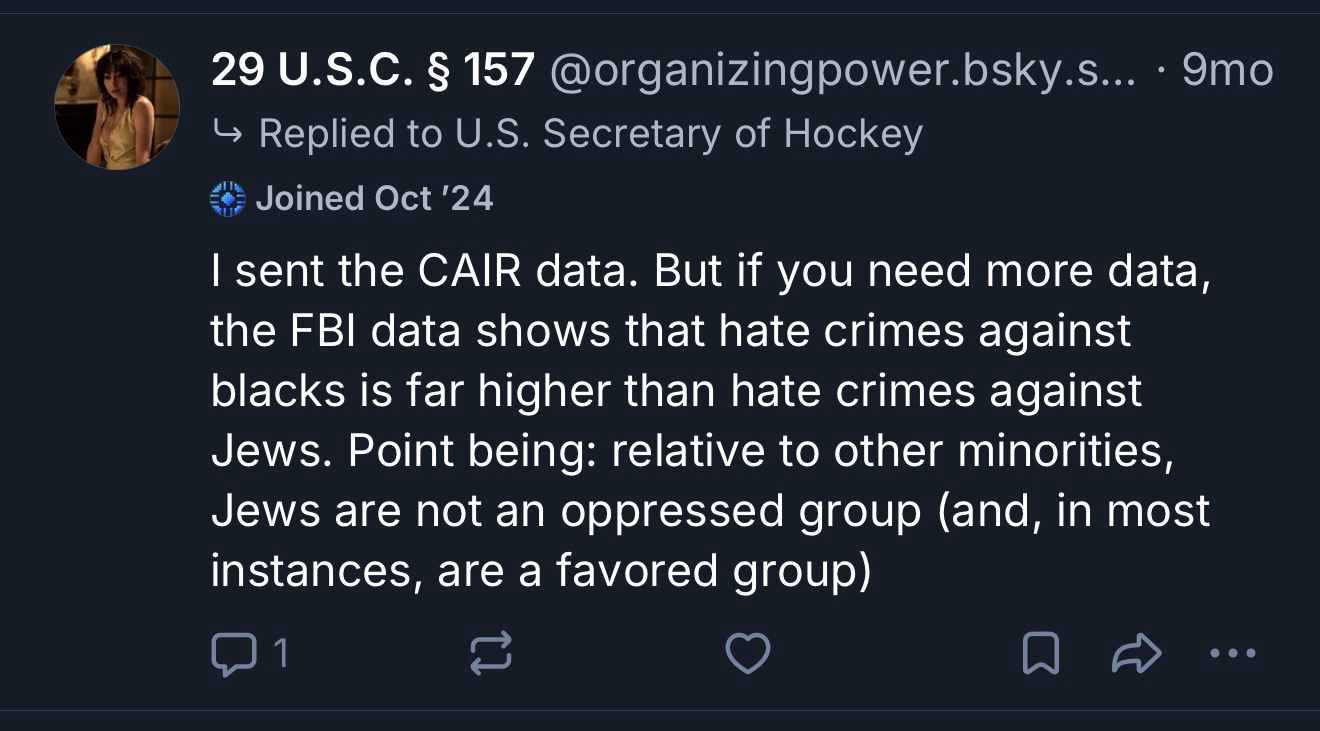The image size is (1320, 731).
Task: Repost this post using the arrows icon
Action: click(490, 654)
